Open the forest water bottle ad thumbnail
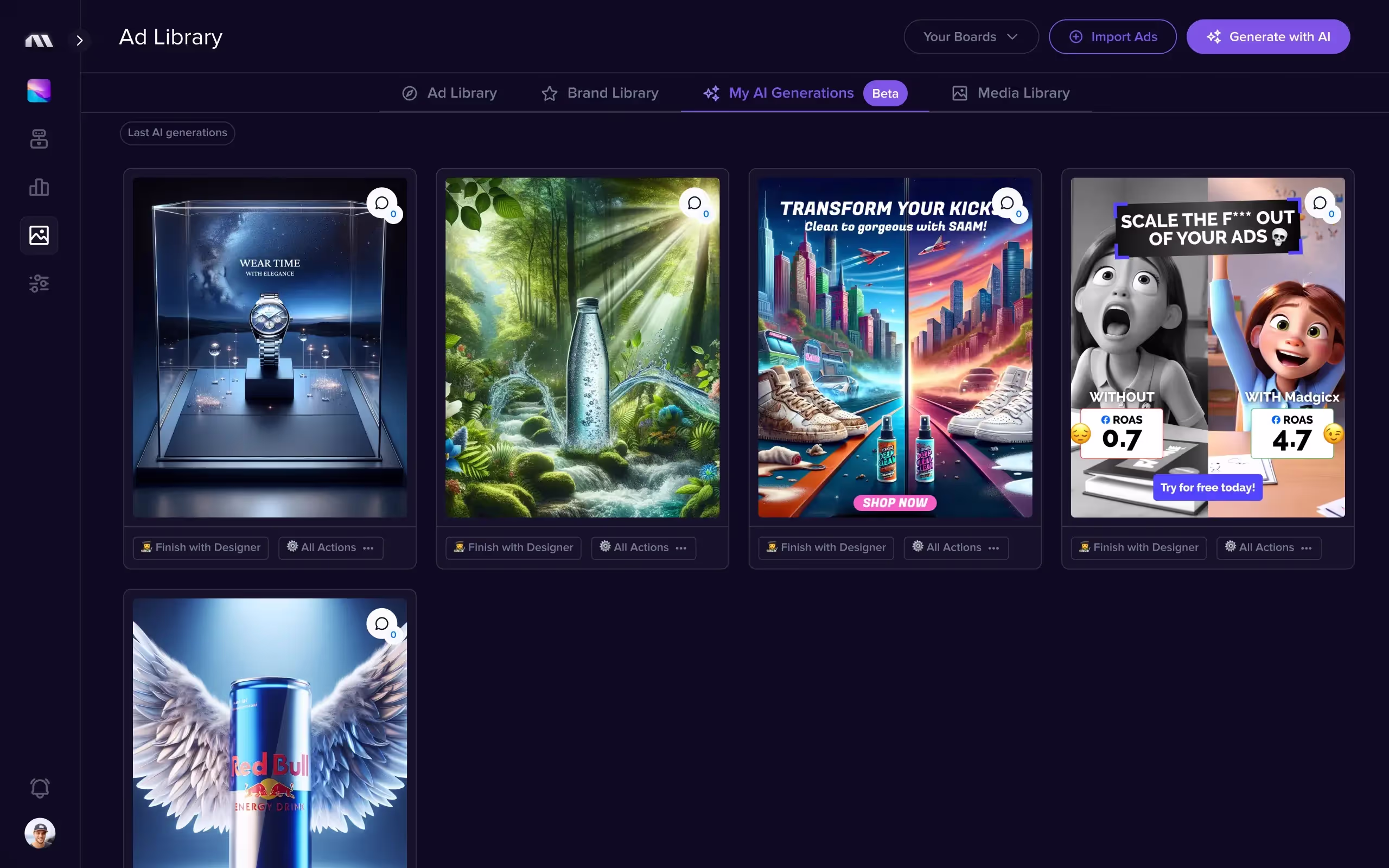Screen dimensions: 1389x868 tap(583, 347)
